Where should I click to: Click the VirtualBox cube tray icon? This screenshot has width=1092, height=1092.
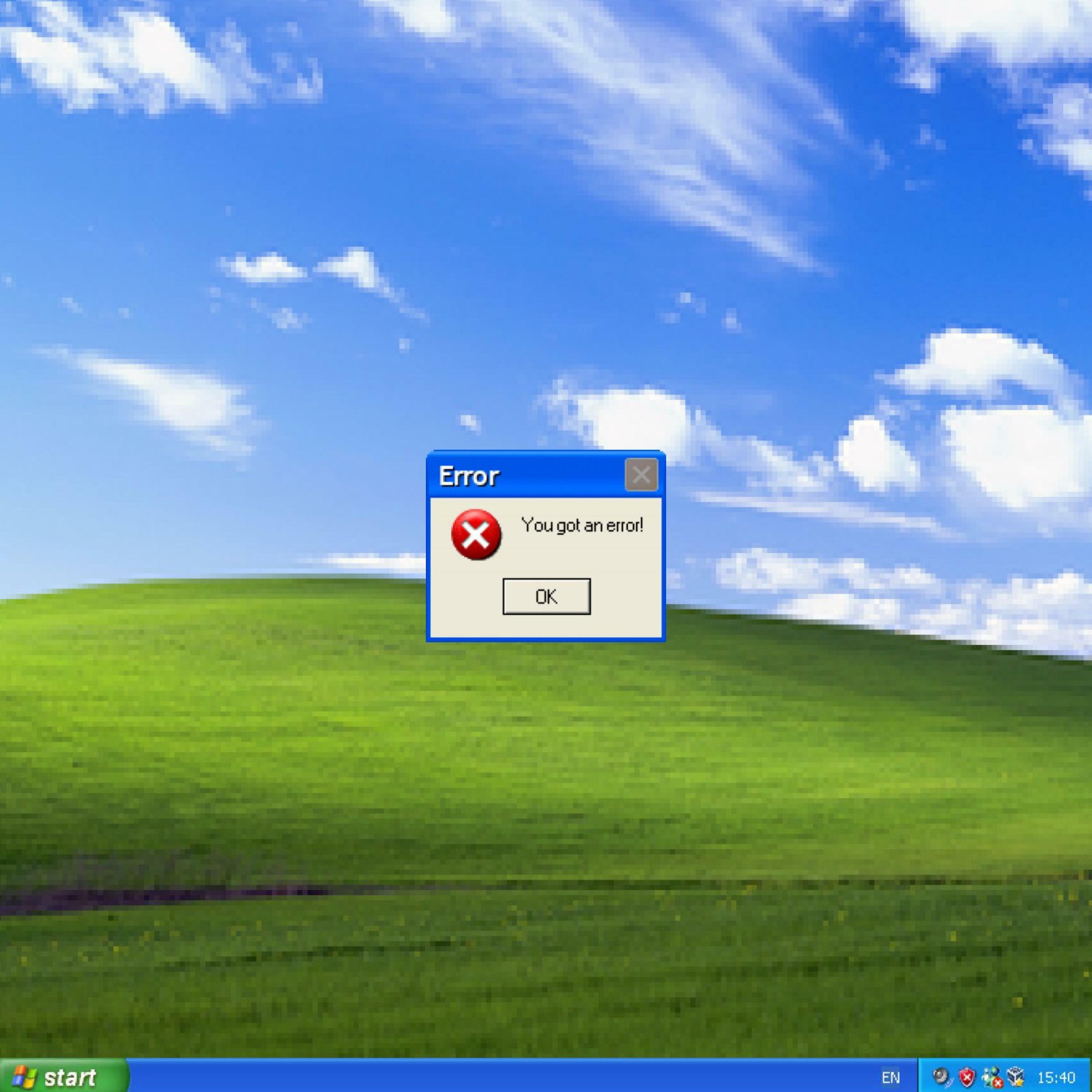tap(1016, 1077)
